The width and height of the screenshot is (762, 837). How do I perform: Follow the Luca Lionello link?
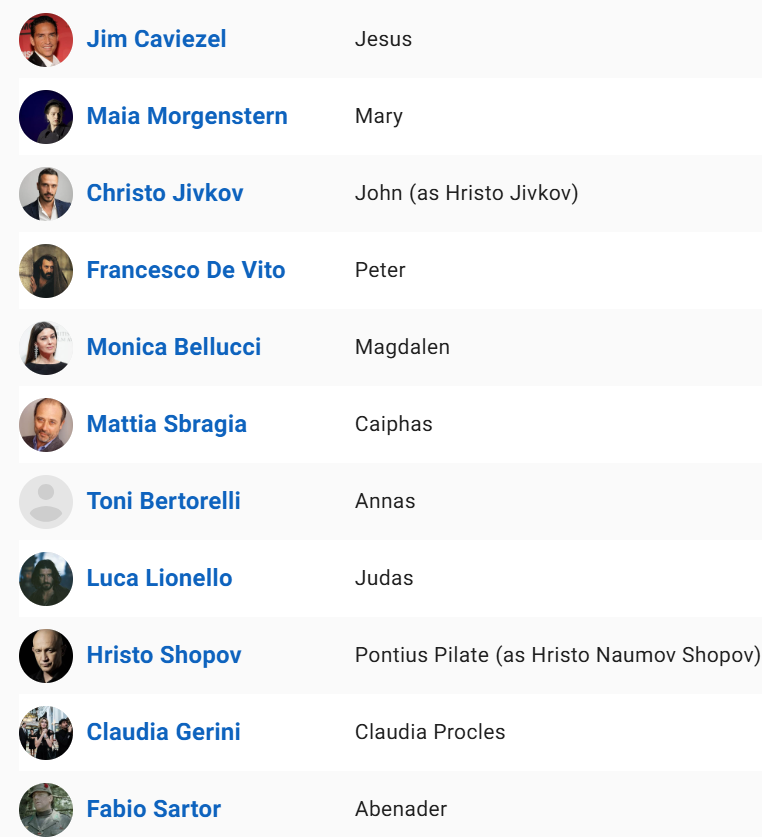click(160, 578)
